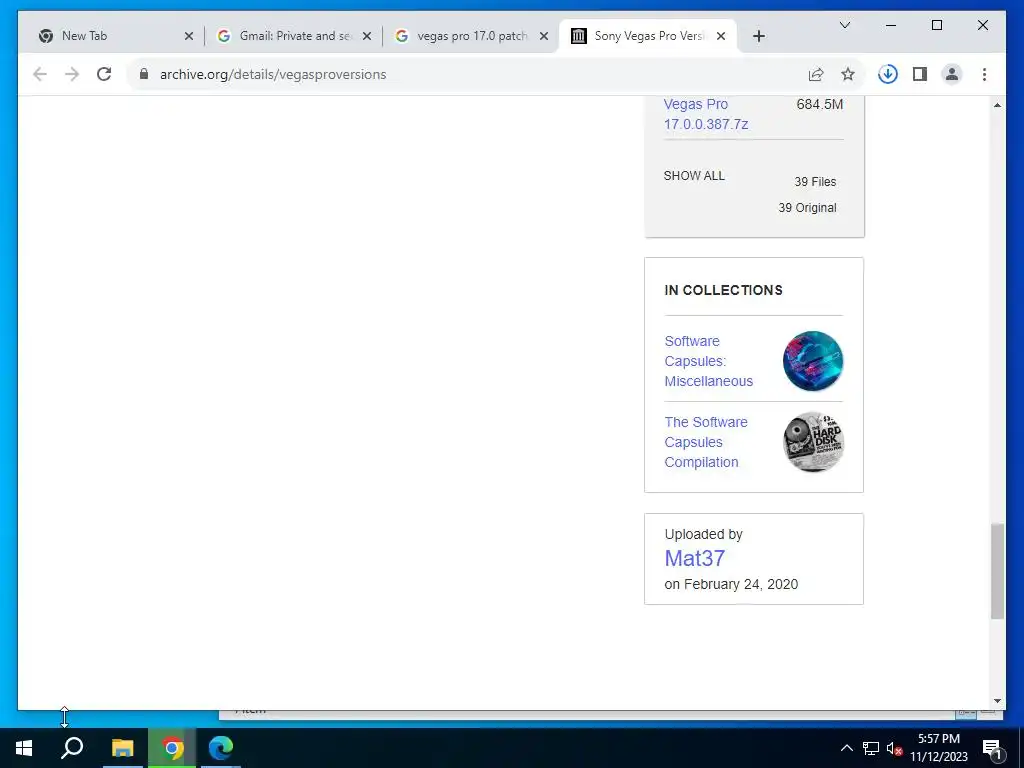This screenshot has width=1024, height=768.
Task: Toggle Chrome side panel
Action: tap(920, 74)
